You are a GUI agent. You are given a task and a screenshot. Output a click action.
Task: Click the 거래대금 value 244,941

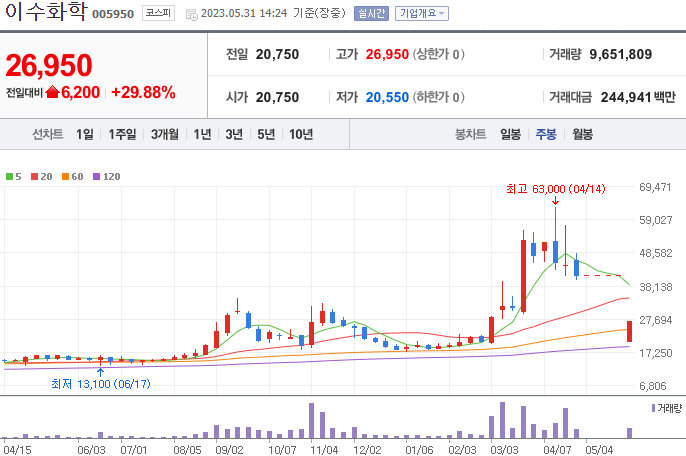[625, 97]
